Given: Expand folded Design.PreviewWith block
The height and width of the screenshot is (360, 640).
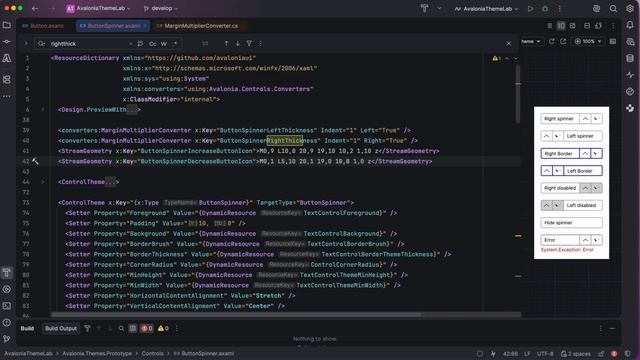Looking at the screenshot, I should 43,109.
